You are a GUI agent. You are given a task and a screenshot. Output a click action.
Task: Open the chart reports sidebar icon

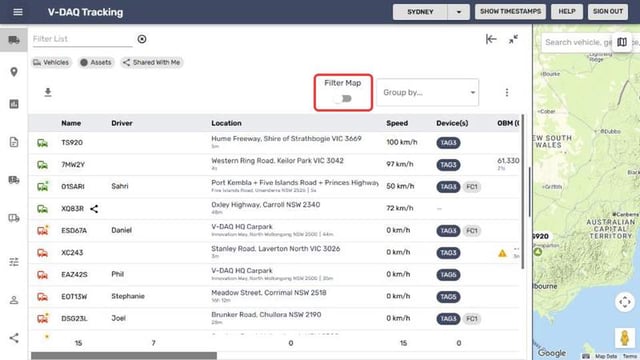tap(14, 104)
